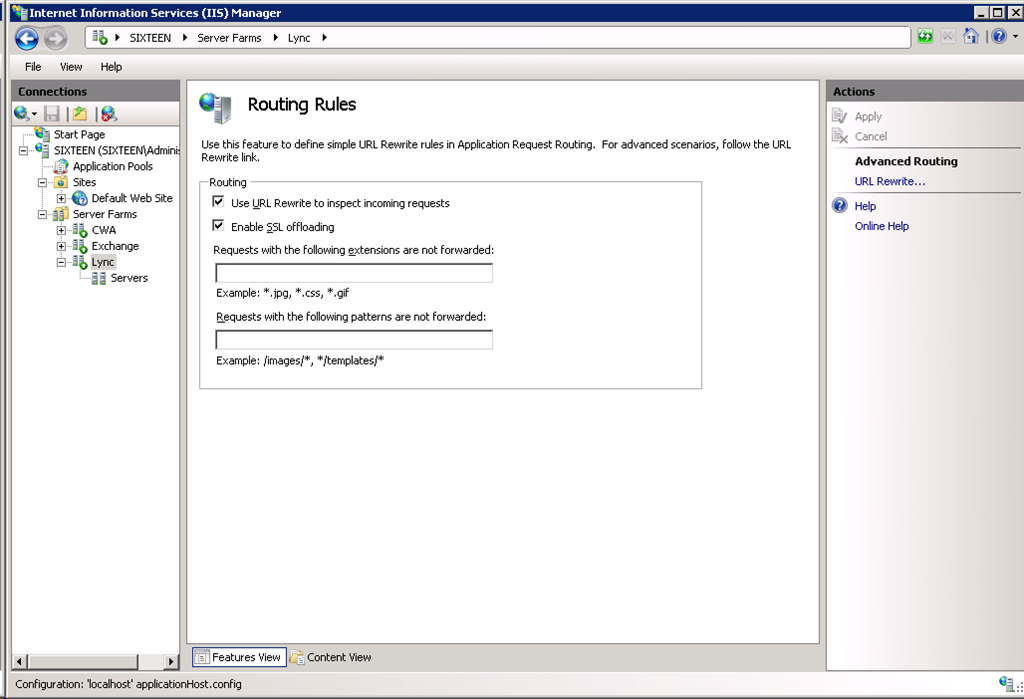Click the Save icon in Connections toolbar
The image size is (1024, 699).
52,114
